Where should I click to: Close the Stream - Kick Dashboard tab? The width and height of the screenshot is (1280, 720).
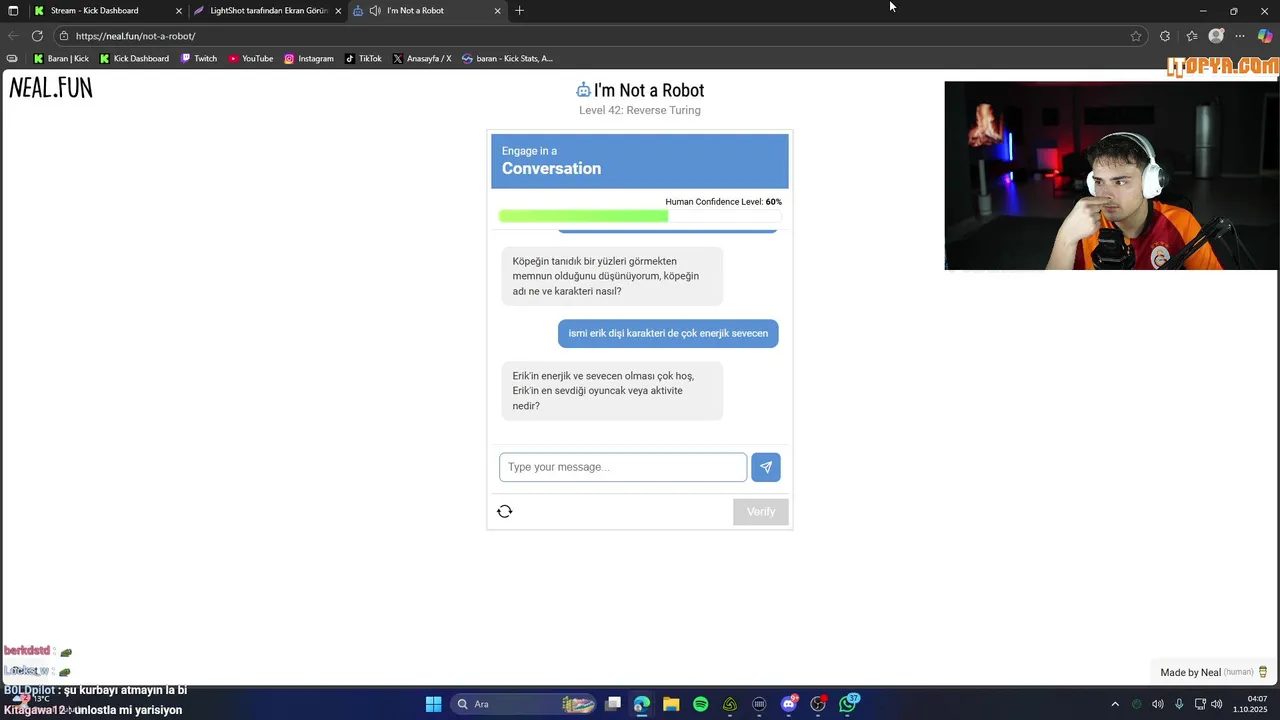coord(179,11)
